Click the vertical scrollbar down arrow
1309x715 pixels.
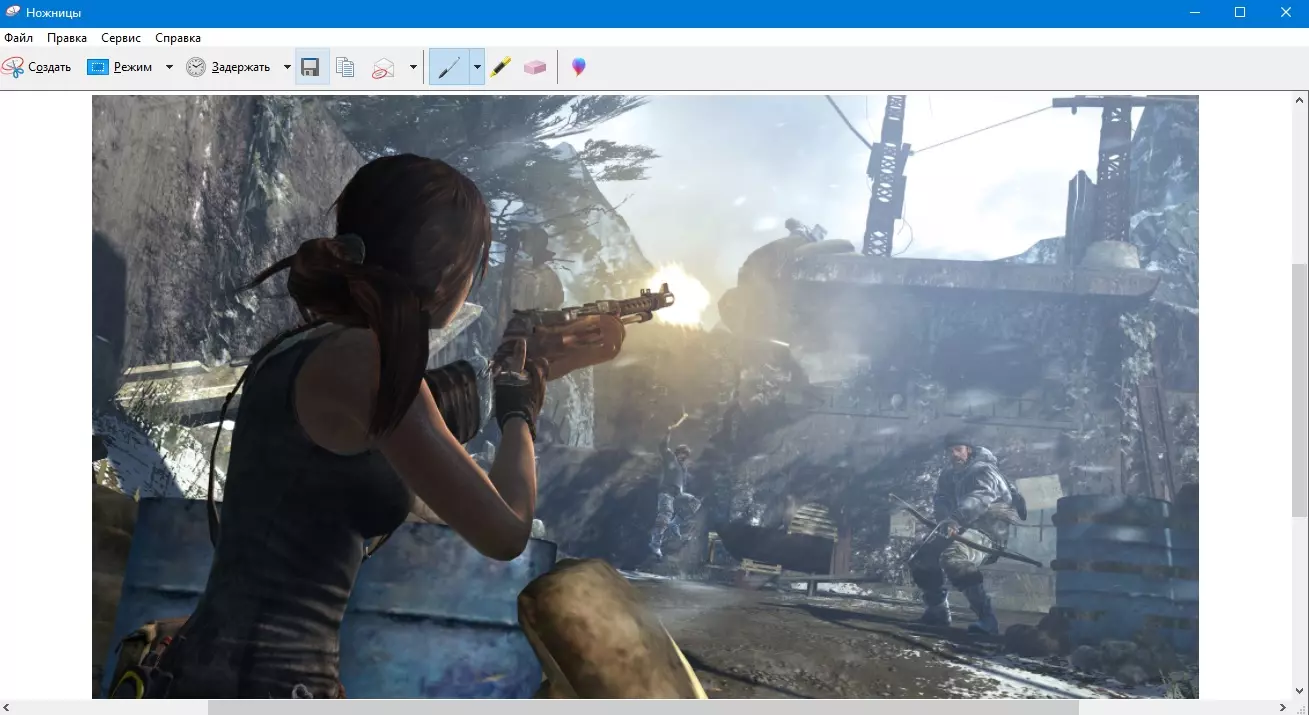1299,689
